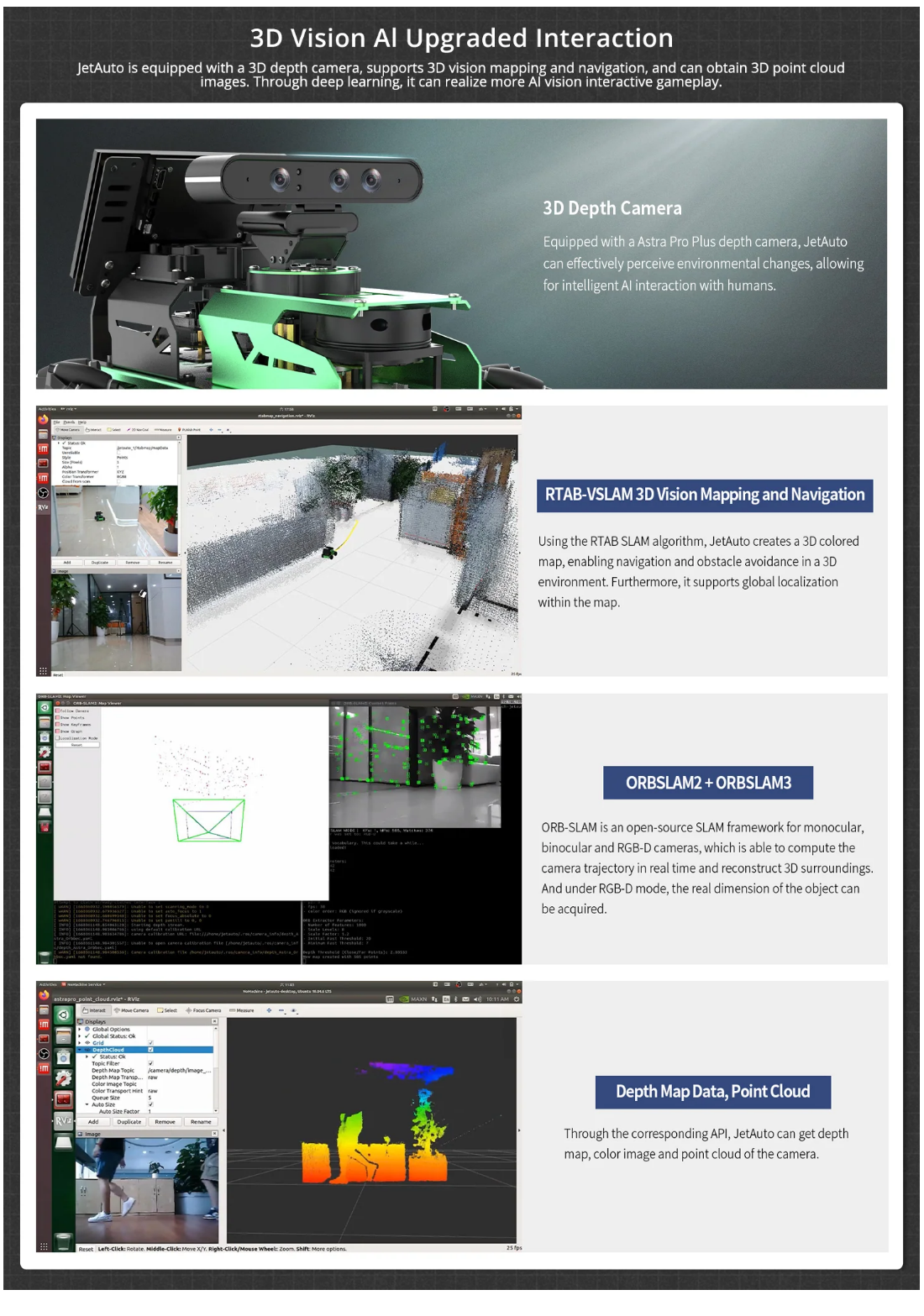The width and height of the screenshot is (924, 1316).
Task: Select Publish Point tool in rtabmap navigation RViz
Action: [190, 429]
